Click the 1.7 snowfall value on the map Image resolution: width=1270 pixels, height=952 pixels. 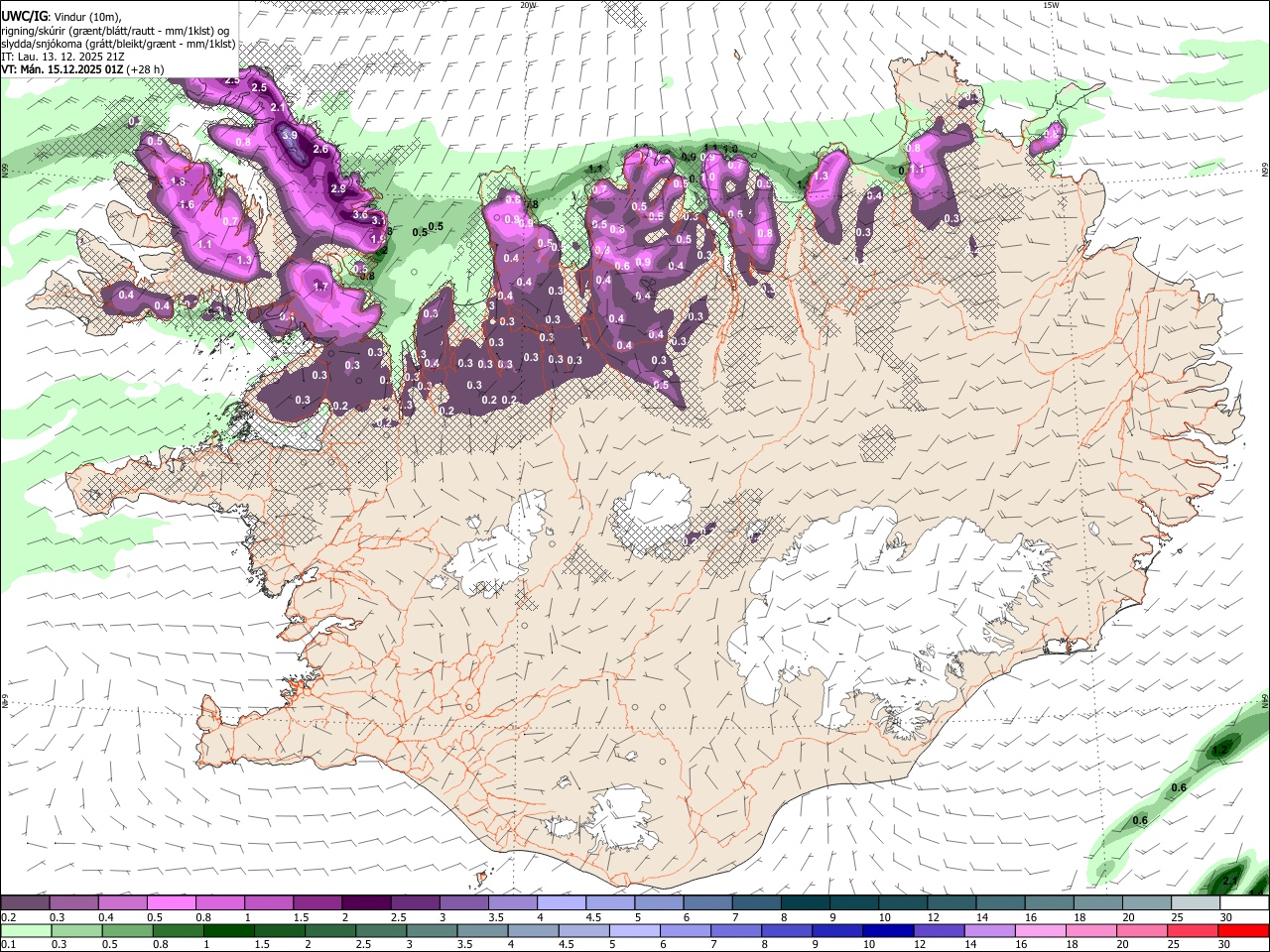320,287
